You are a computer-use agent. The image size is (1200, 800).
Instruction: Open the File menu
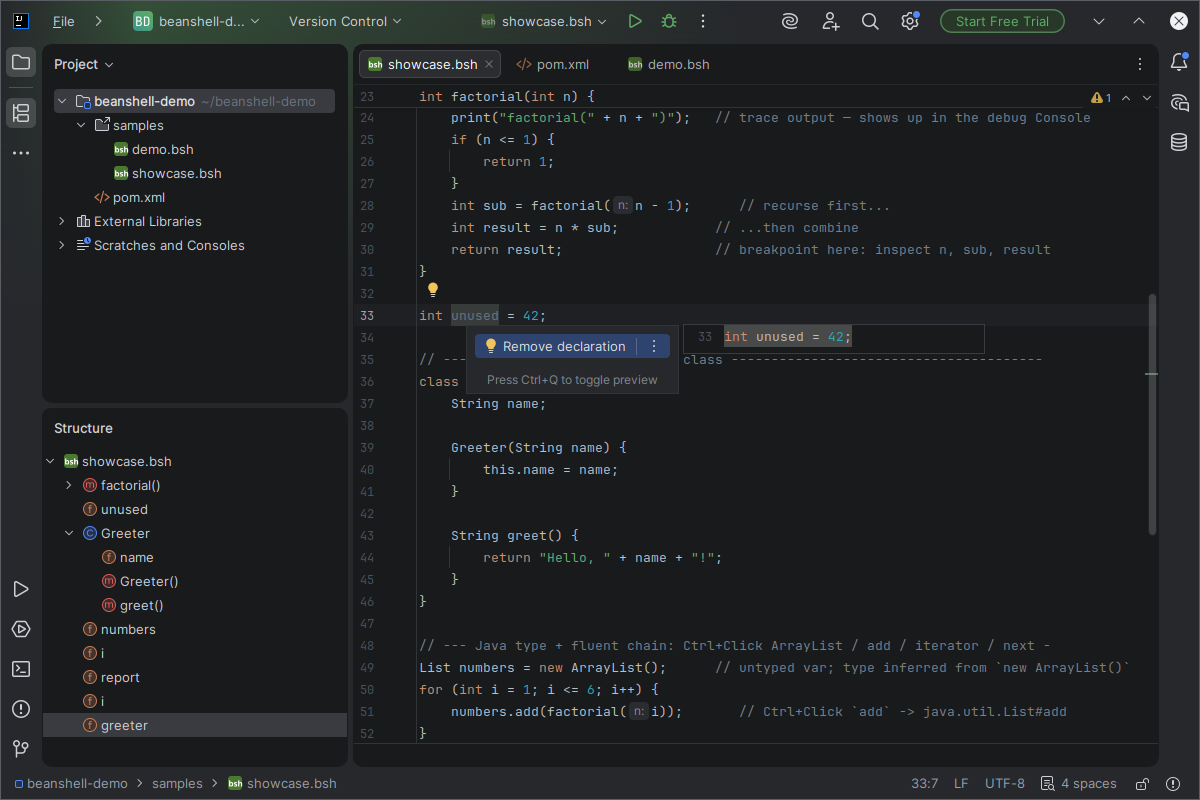pos(63,21)
